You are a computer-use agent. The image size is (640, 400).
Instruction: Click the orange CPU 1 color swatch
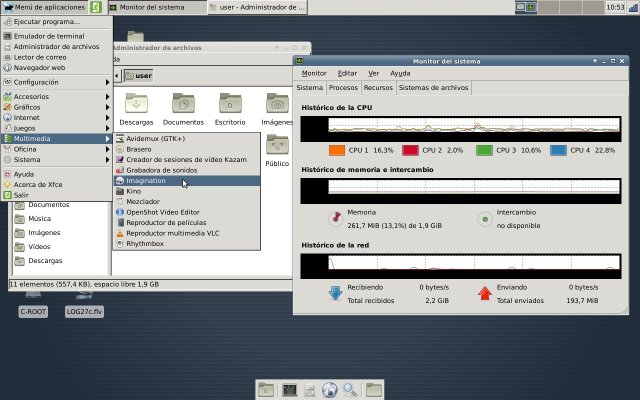click(x=336, y=150)
